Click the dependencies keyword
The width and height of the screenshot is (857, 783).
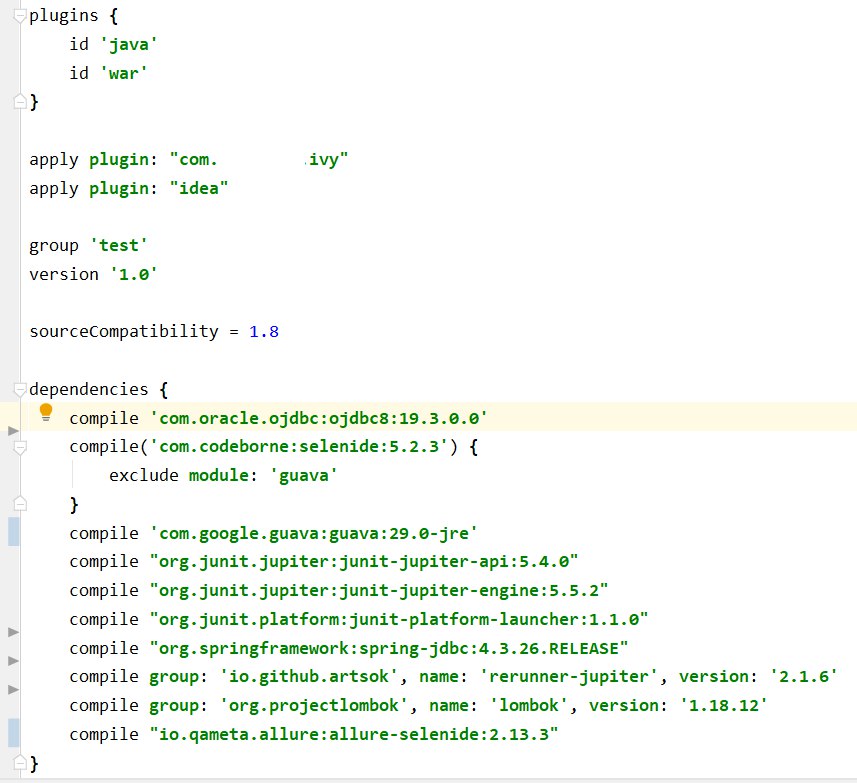(x=89, y=390)
